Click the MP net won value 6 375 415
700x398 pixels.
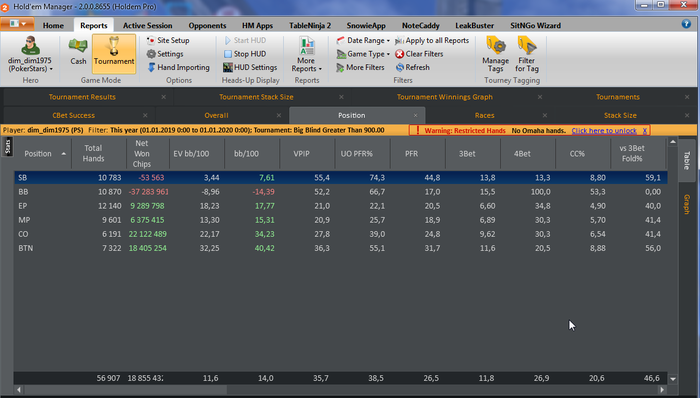pyautogui.click(x=147, y=220)
